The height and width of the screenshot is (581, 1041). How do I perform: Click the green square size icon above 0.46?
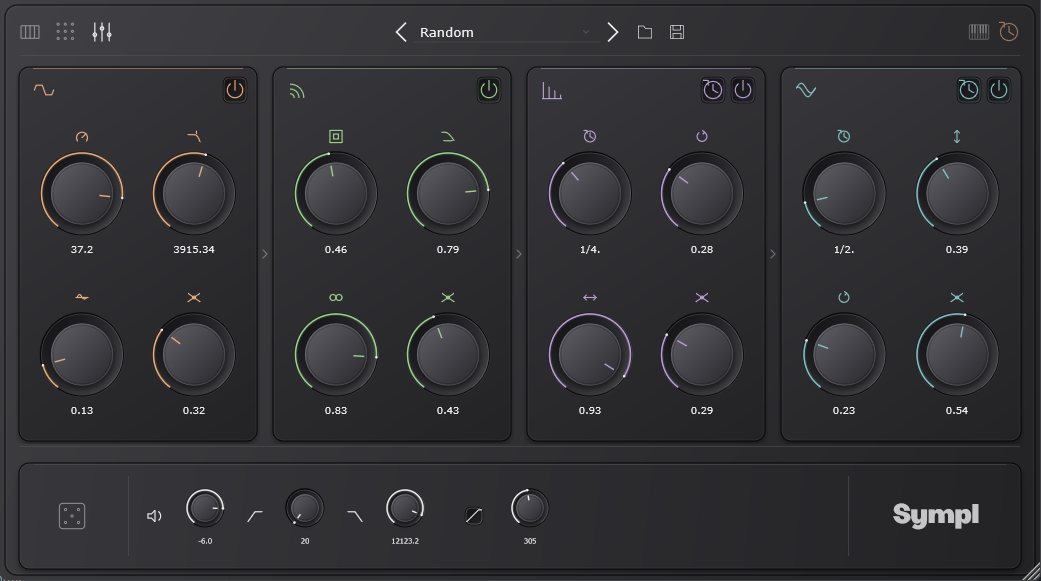336,136
